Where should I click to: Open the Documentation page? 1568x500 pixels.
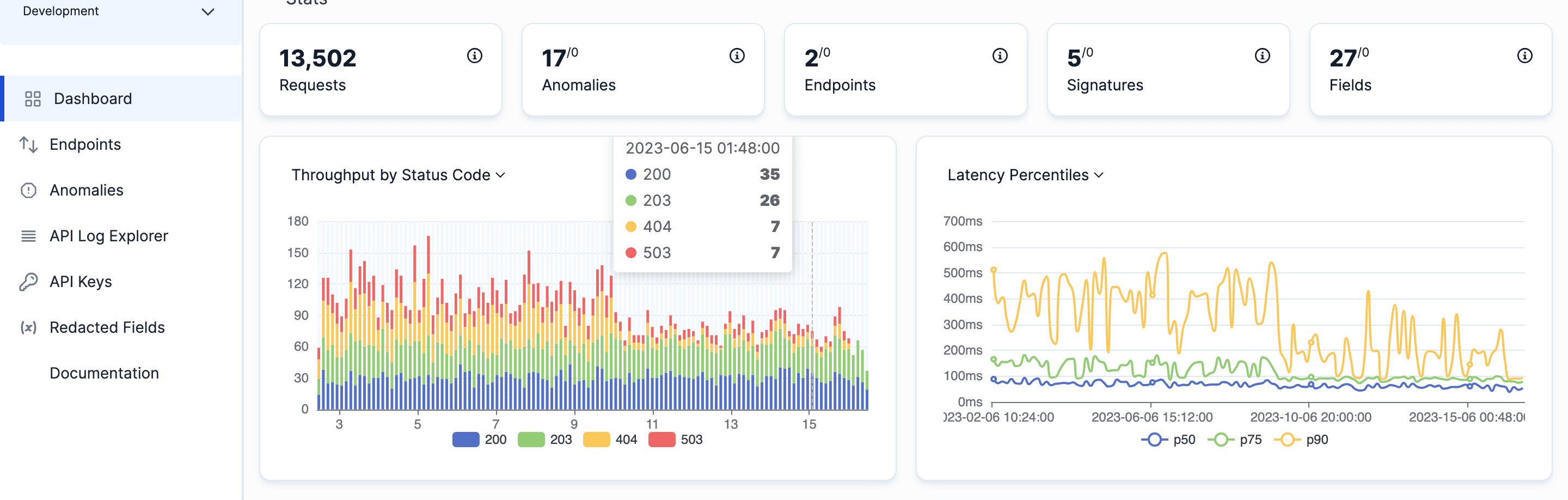pos(104,372)
